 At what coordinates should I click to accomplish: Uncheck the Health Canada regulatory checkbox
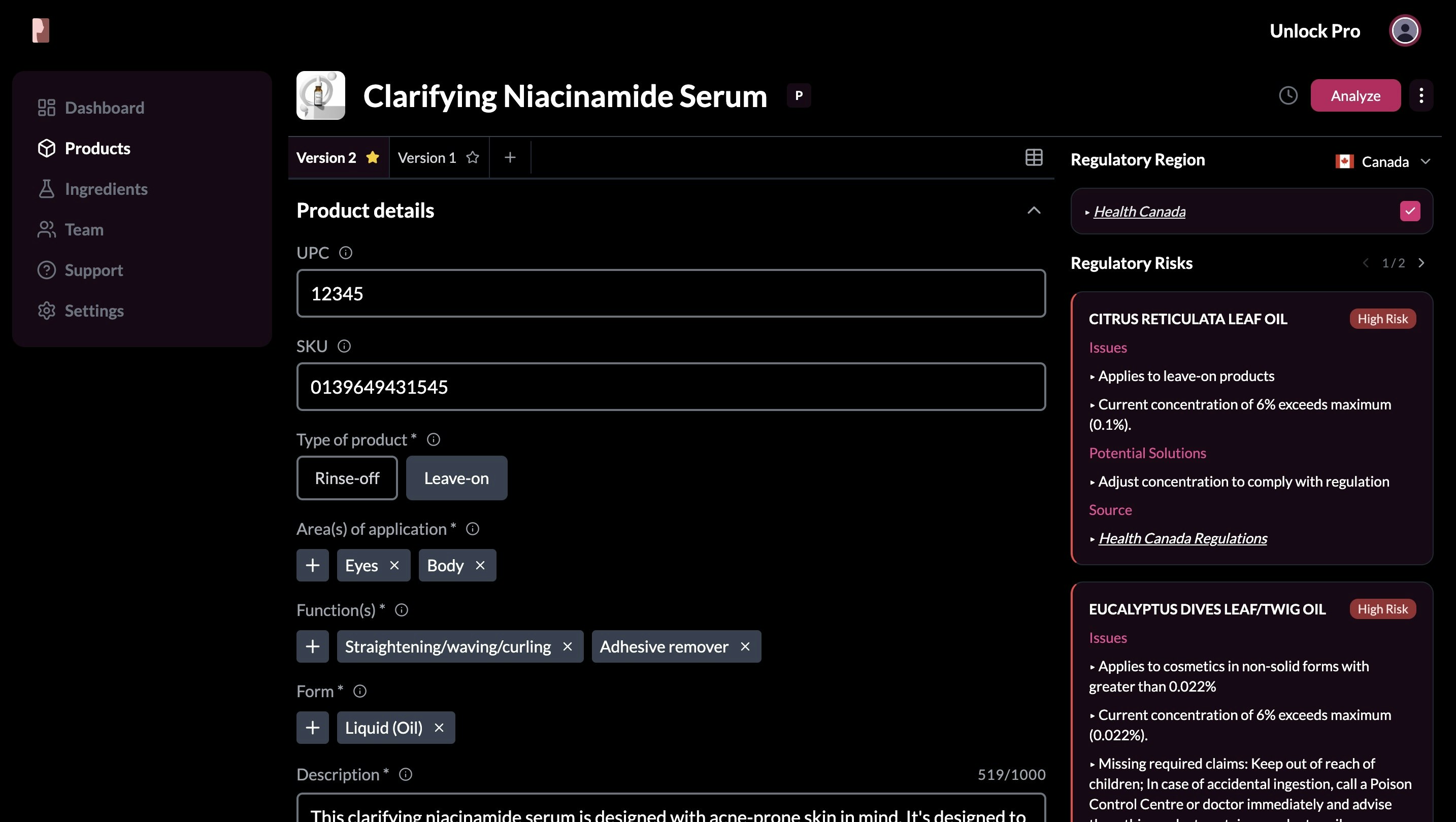(1410, 211)
